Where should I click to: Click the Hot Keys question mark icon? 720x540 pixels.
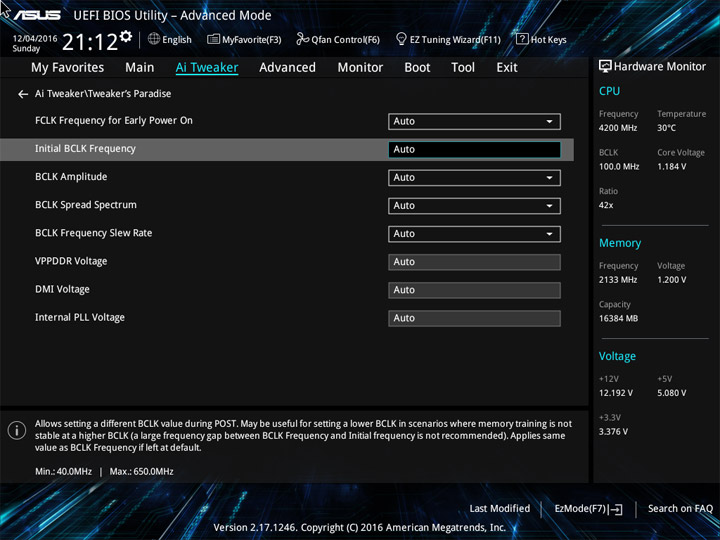[x=522, y=39]
